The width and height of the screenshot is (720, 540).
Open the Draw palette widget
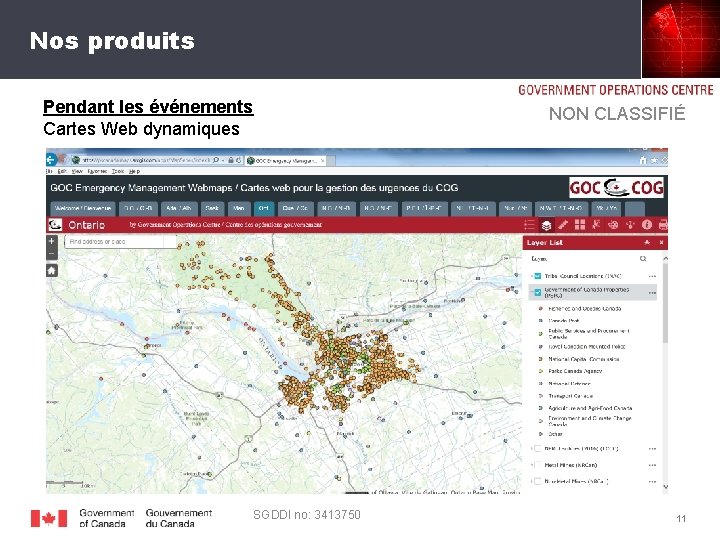point(613,225)
